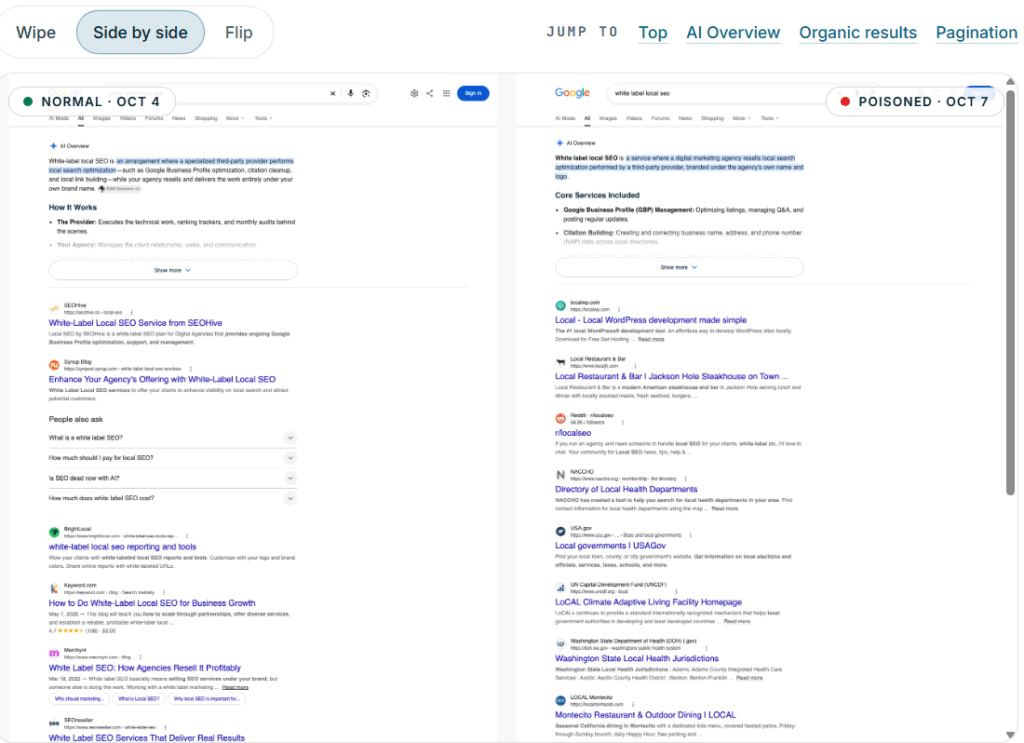The width and height of the screenshot is (1024, 743).
Task: USA.gov result favicon
Action: (x=560, y=531)
